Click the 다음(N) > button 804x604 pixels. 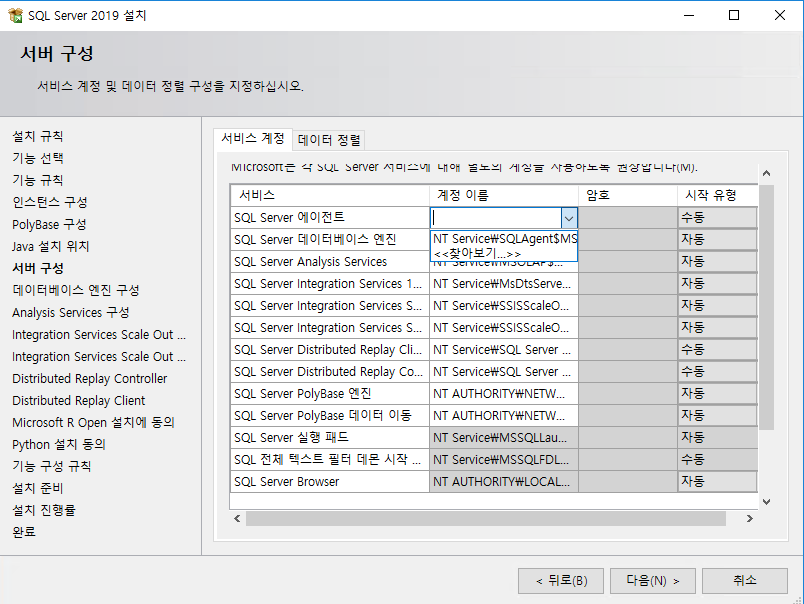(x=653, y=580)
